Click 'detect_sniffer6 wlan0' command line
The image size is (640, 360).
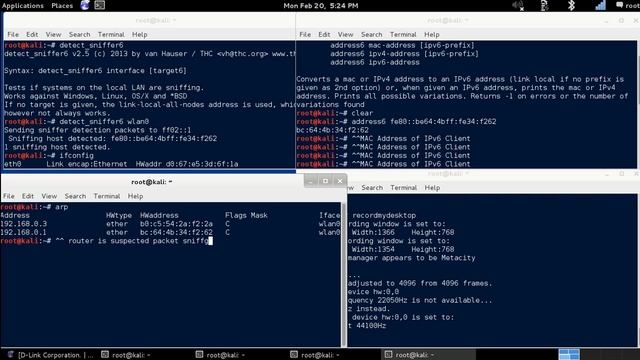point(104,122)
